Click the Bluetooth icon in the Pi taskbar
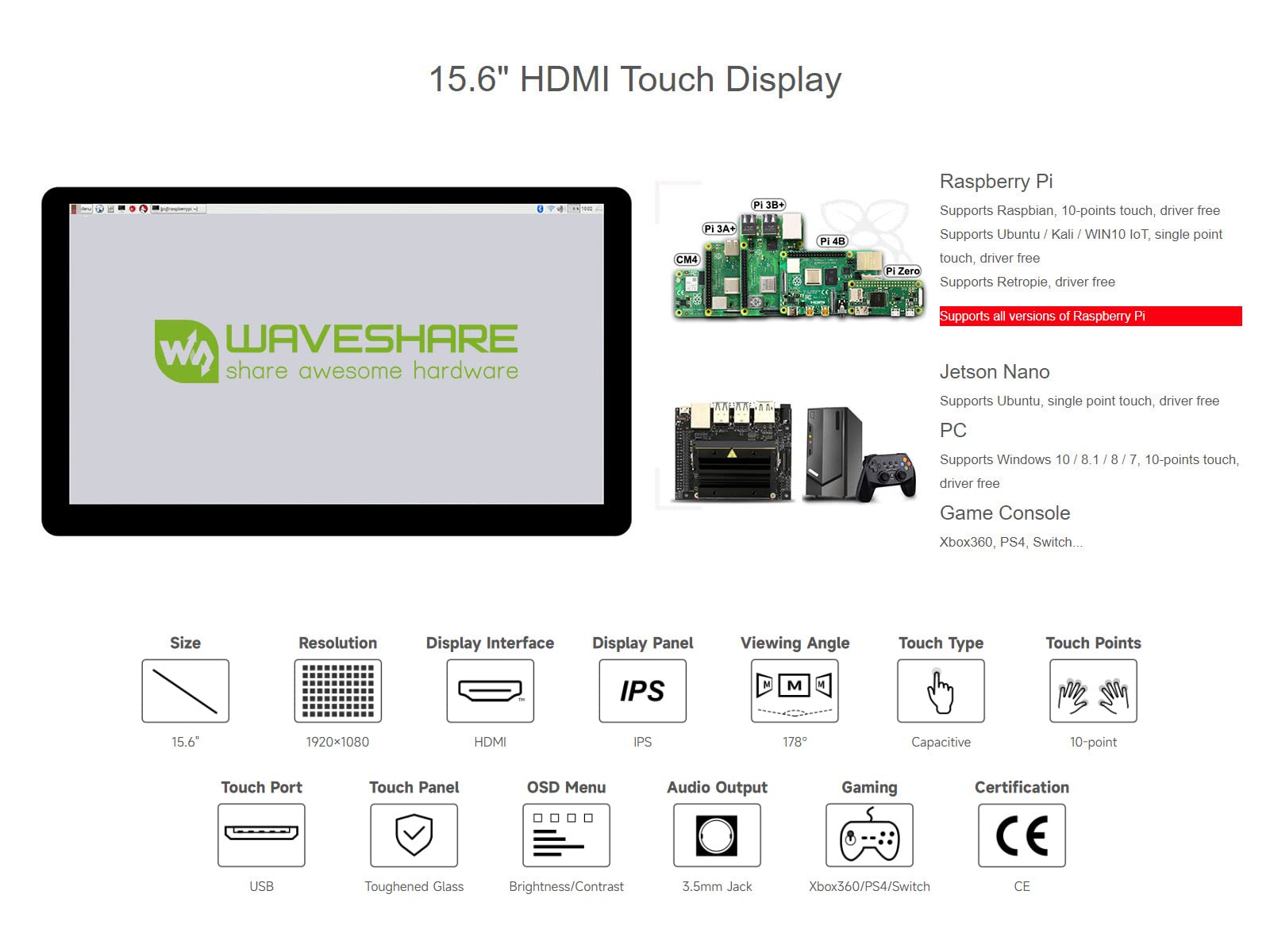The image size is (1270, 952). [x=541, y=209]
